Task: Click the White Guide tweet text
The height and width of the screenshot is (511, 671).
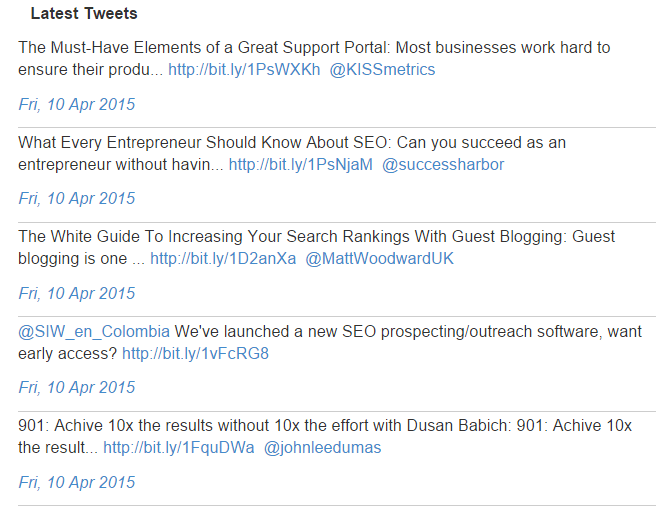Action: coord(316,247)
